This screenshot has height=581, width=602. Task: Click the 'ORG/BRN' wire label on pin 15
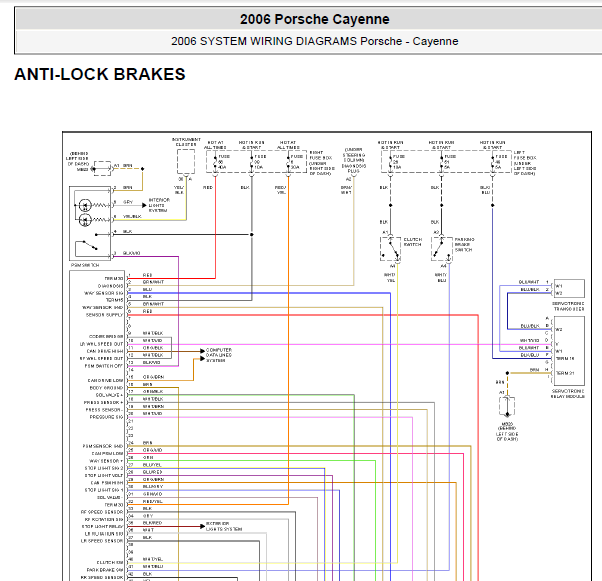[153, 377]
